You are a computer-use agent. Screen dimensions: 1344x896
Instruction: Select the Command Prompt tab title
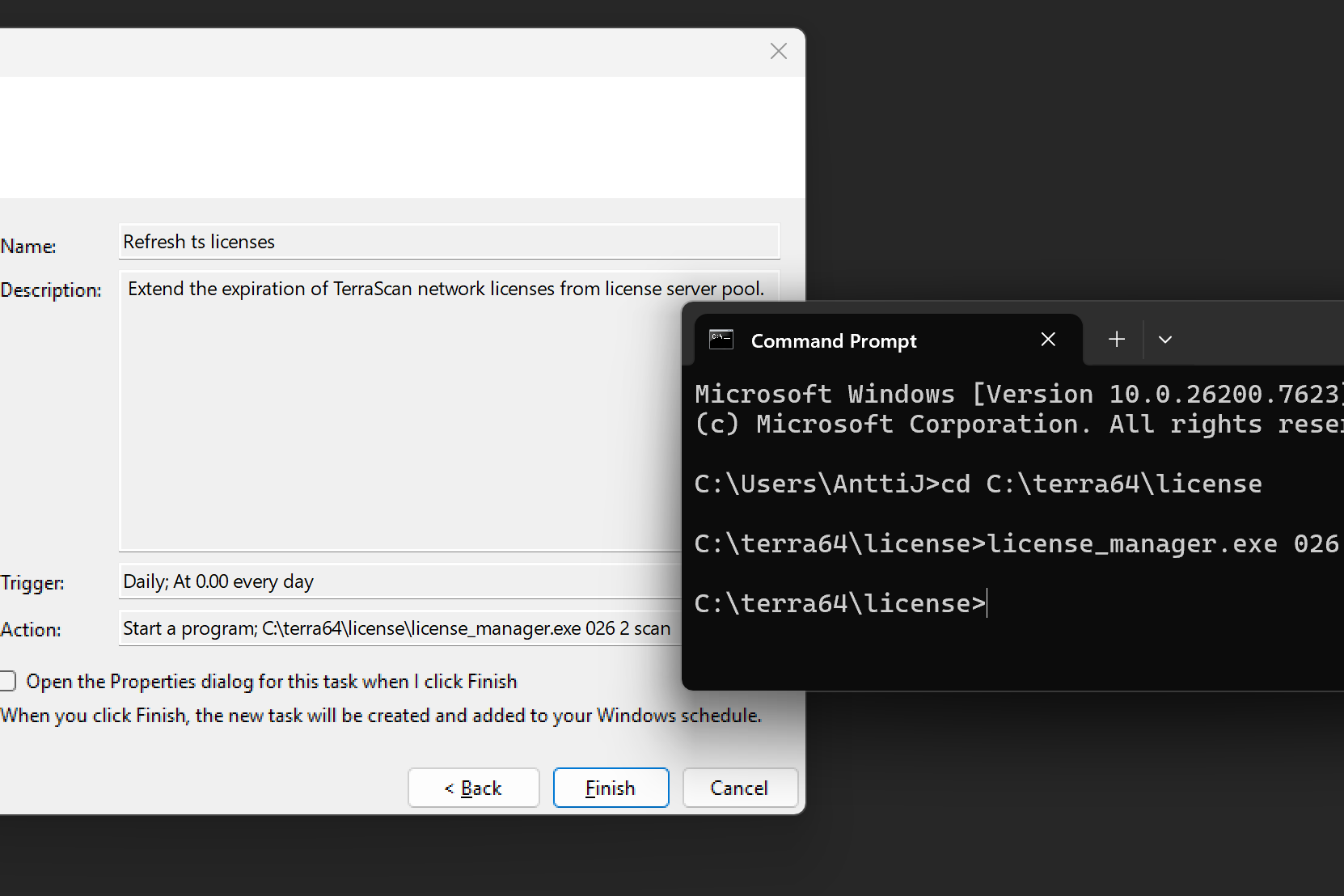(x=833, y=341)
